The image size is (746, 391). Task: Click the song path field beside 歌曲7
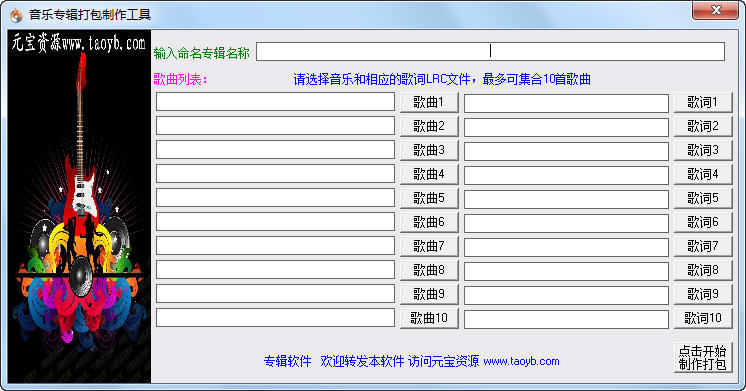pyautogui.click(x=275, y=245)
